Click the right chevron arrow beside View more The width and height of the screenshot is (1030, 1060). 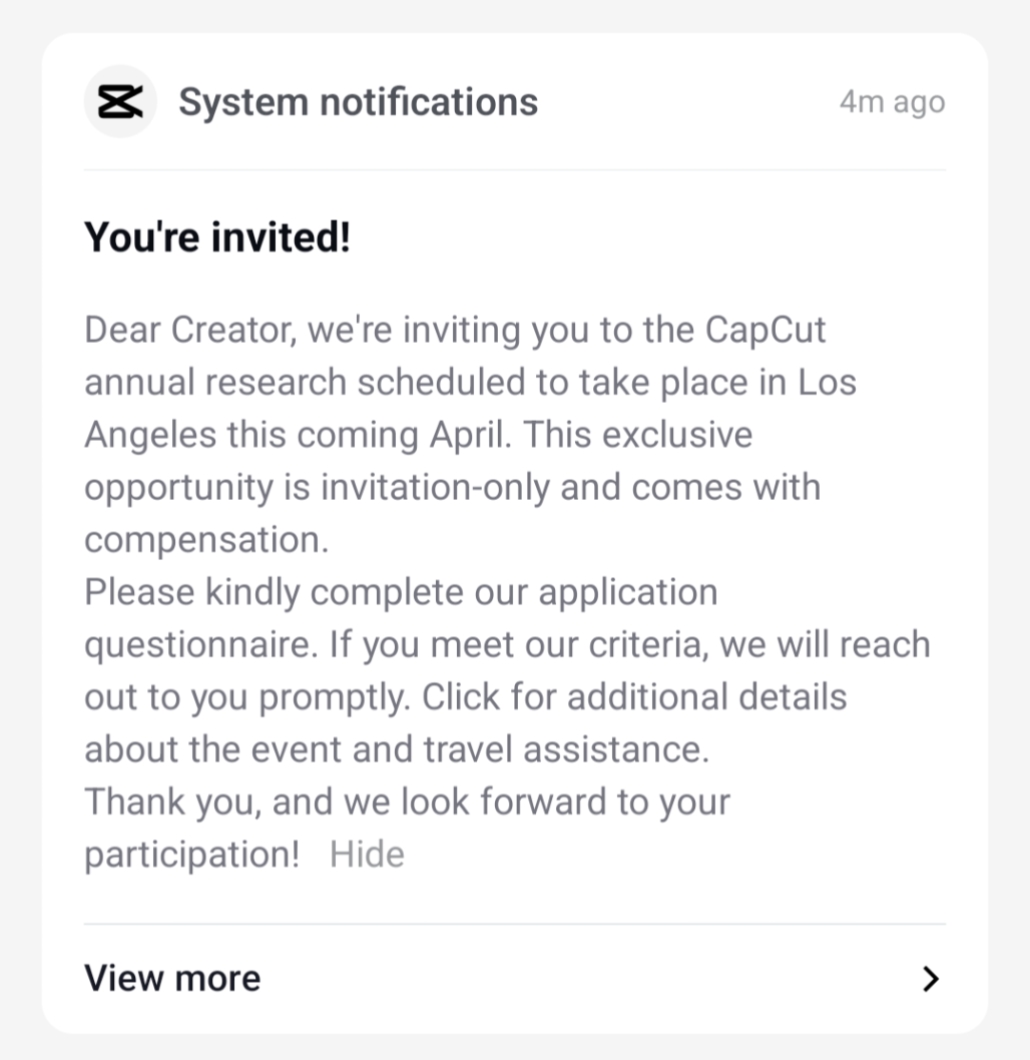tap(931, 978)
